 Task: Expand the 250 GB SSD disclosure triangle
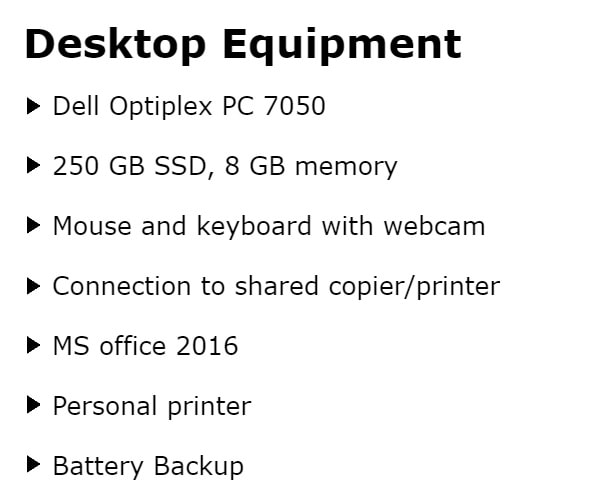pyautogui.click(x=33, y=165)
